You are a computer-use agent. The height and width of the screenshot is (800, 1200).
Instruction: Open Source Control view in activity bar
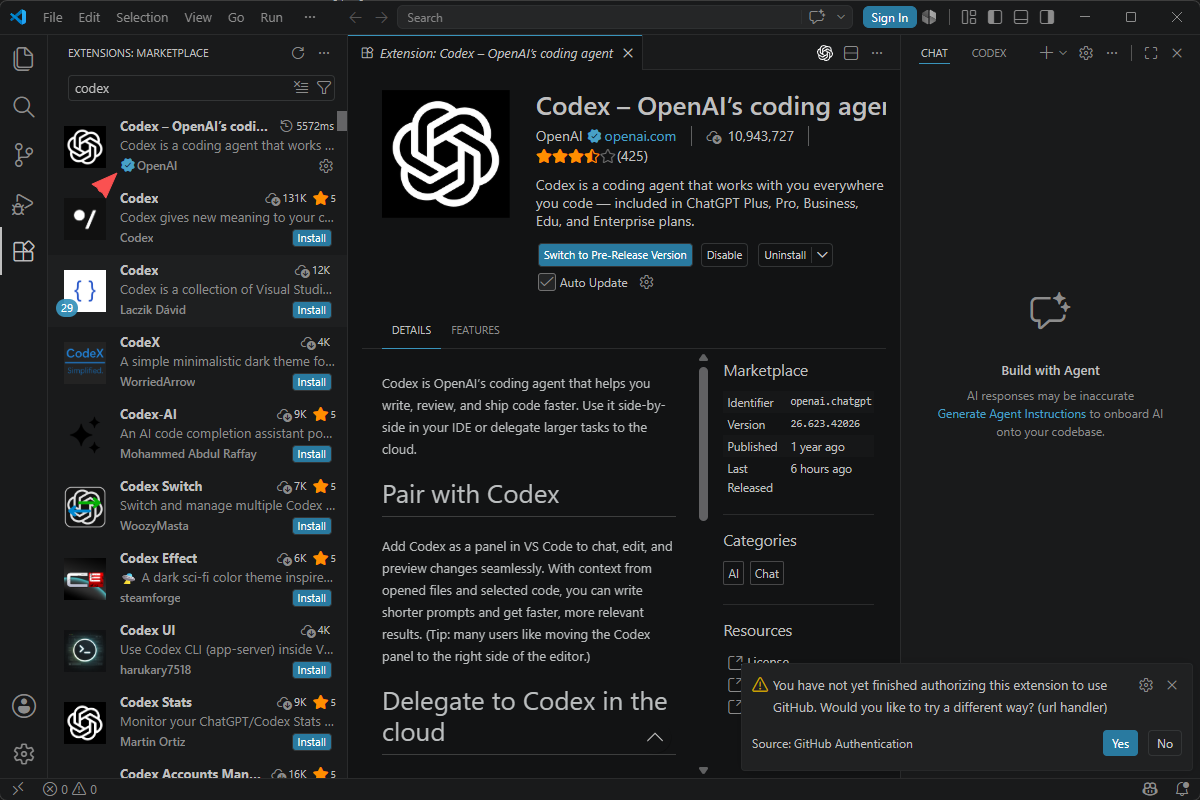[x=24, y=154]
